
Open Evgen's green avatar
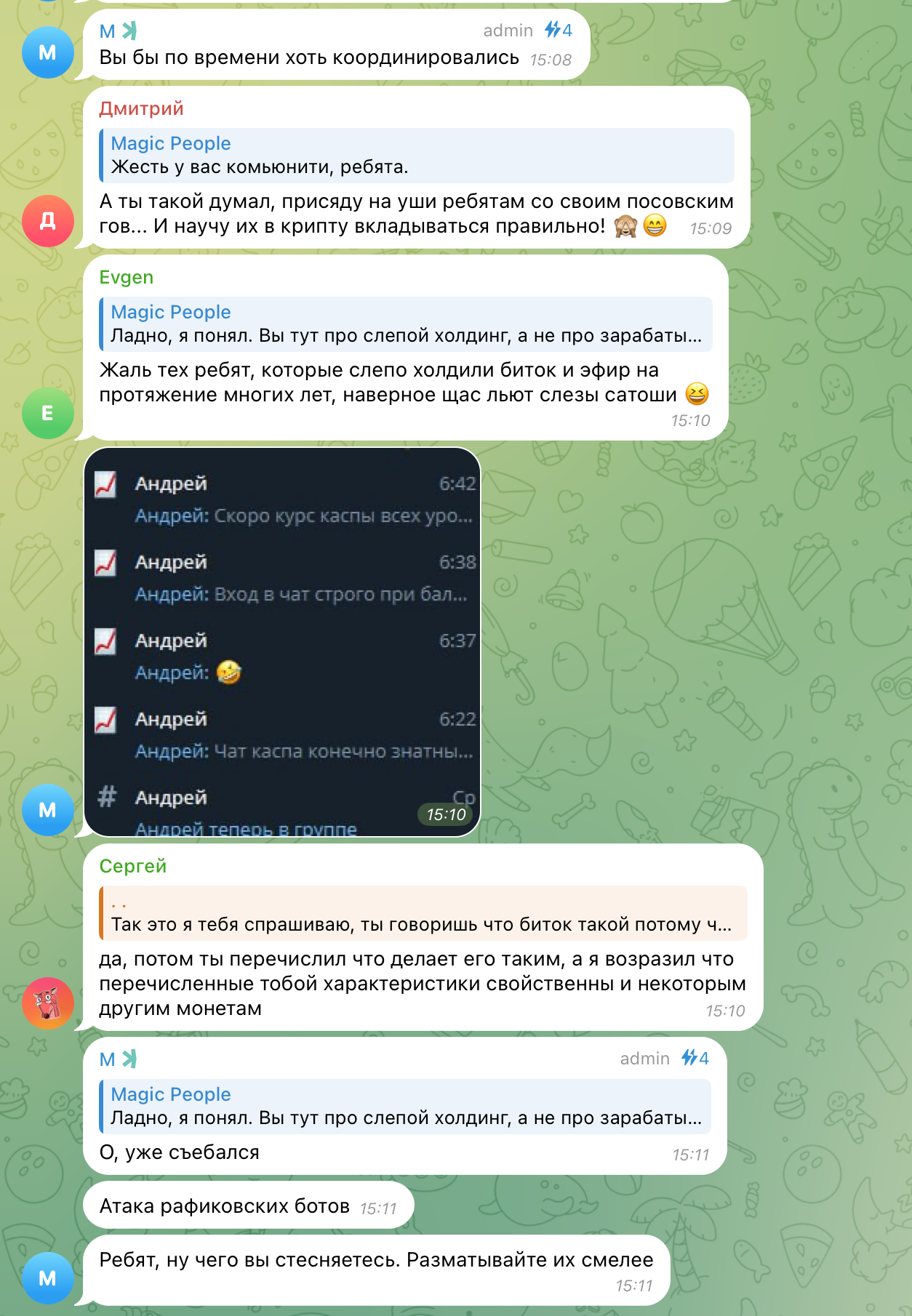[x=47, y=413]
